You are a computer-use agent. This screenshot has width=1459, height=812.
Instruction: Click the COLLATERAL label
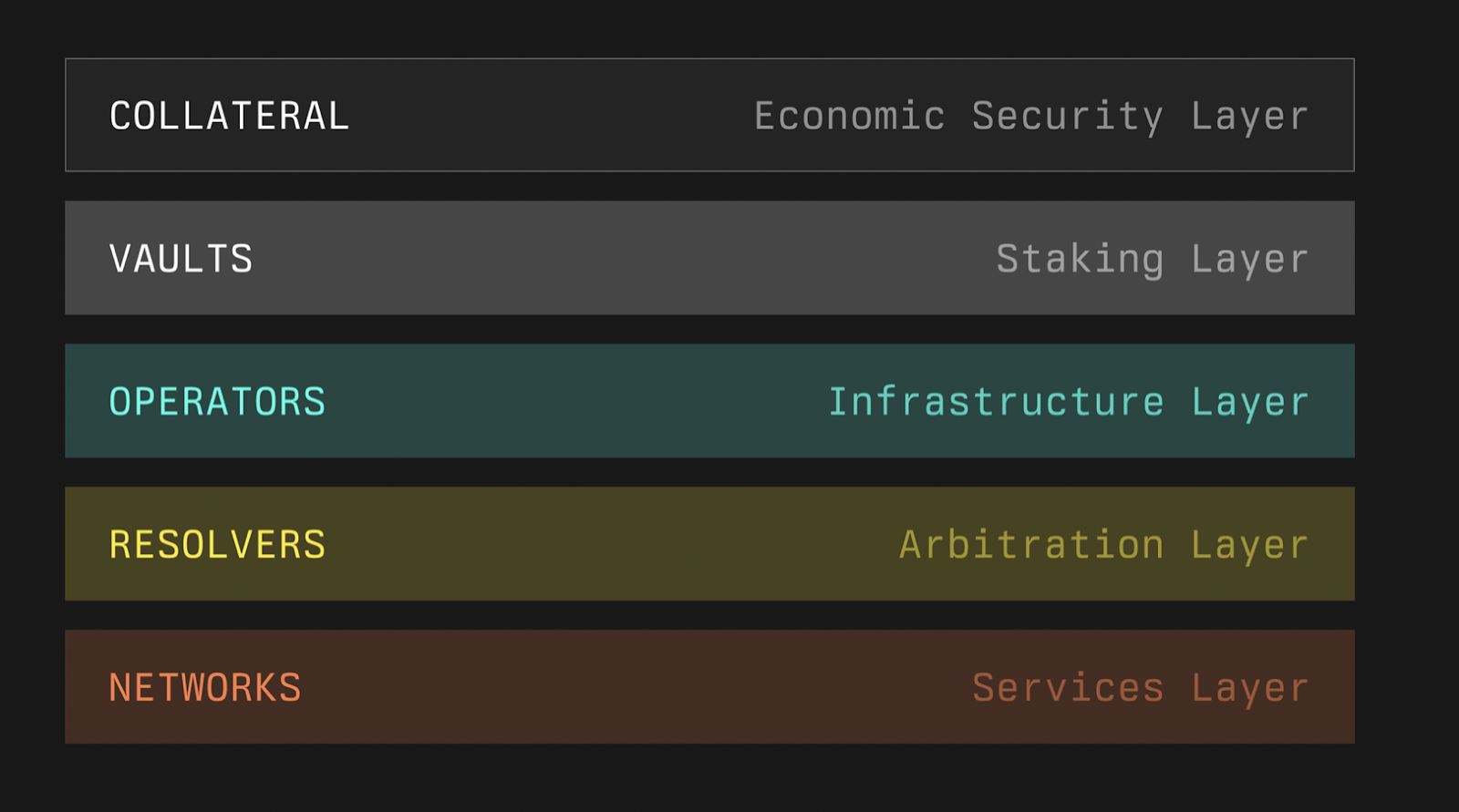click(229, 116)
